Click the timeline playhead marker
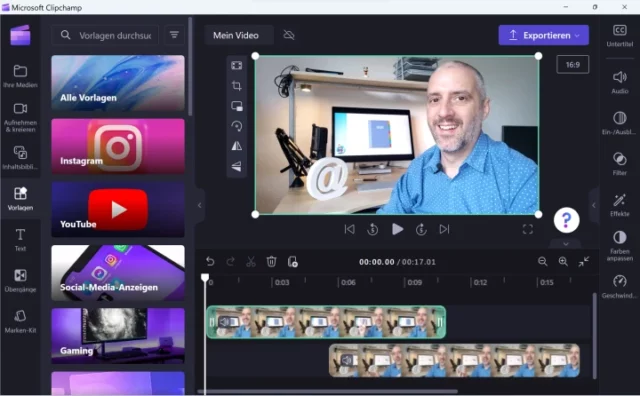This screenshot has width=640, height=396. pyautogui.click(x=205, y=278)
